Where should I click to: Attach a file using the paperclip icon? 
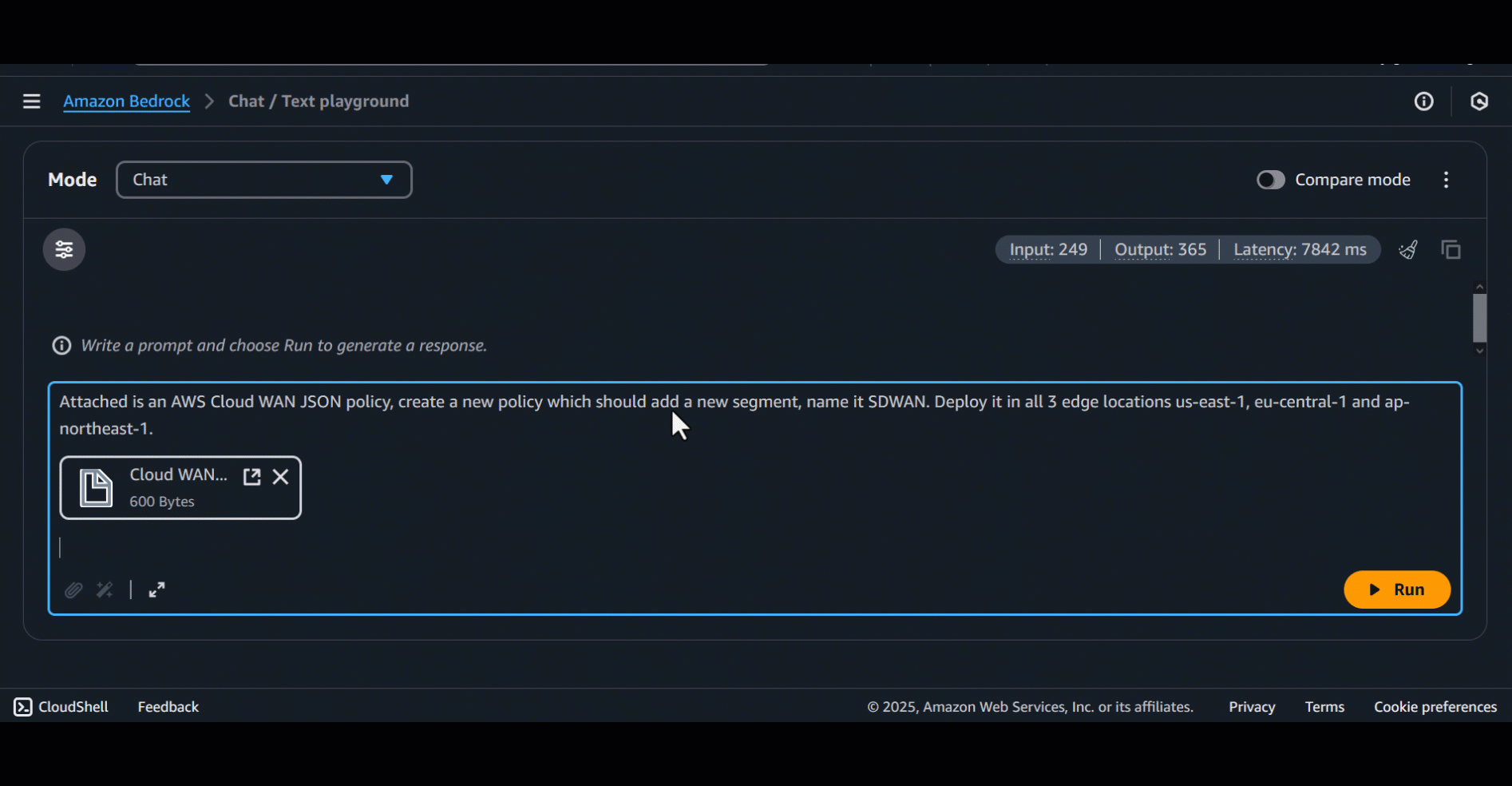click(x=73, y=589)
